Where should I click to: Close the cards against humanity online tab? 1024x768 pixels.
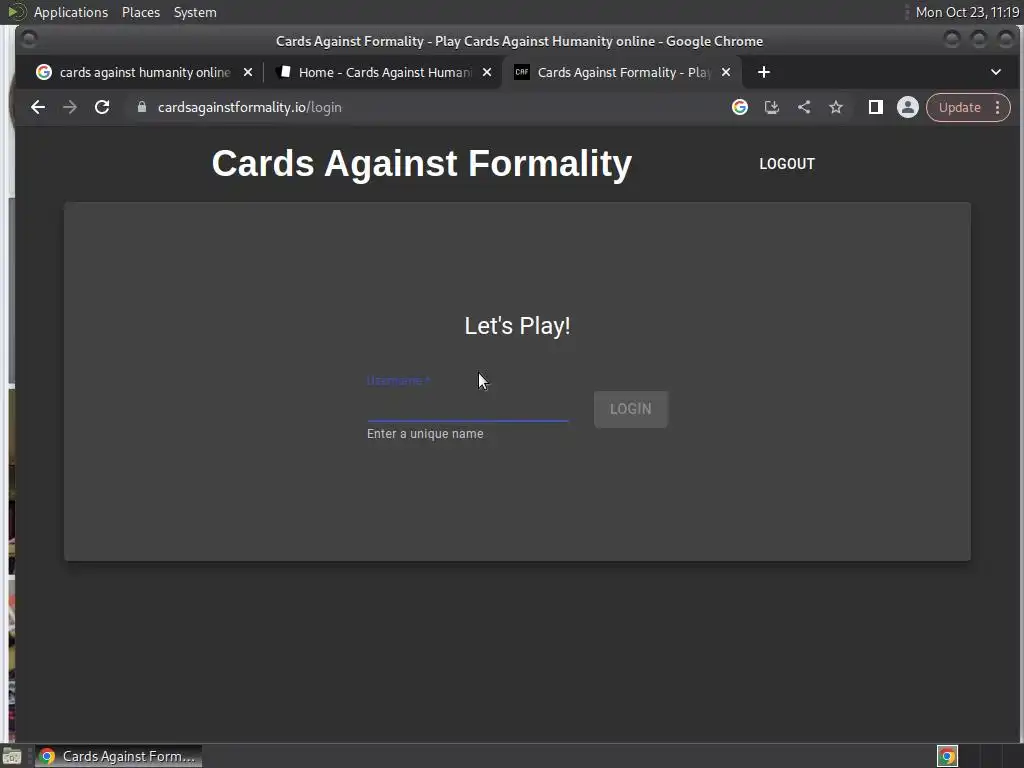pos(248,72)
